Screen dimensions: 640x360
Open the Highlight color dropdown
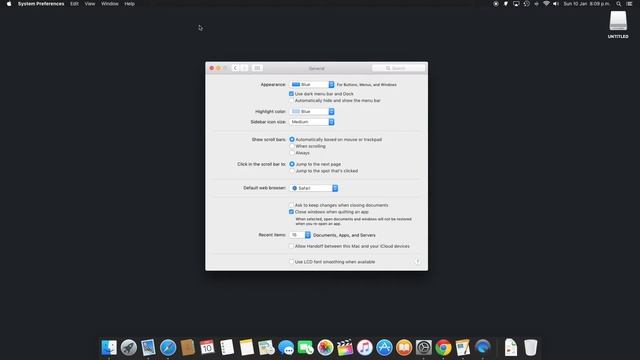312,111
